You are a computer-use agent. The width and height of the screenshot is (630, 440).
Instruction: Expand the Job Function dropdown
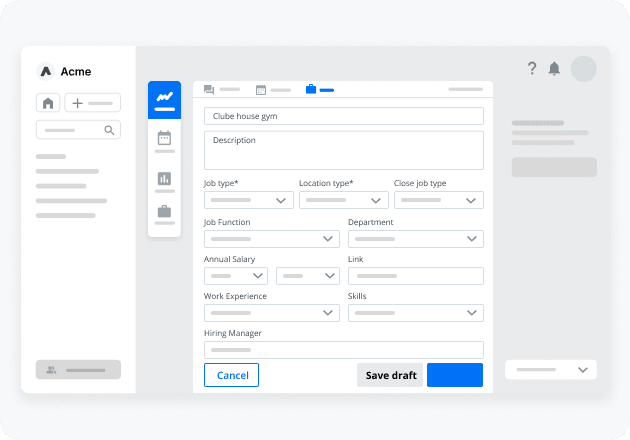point(272,239)
